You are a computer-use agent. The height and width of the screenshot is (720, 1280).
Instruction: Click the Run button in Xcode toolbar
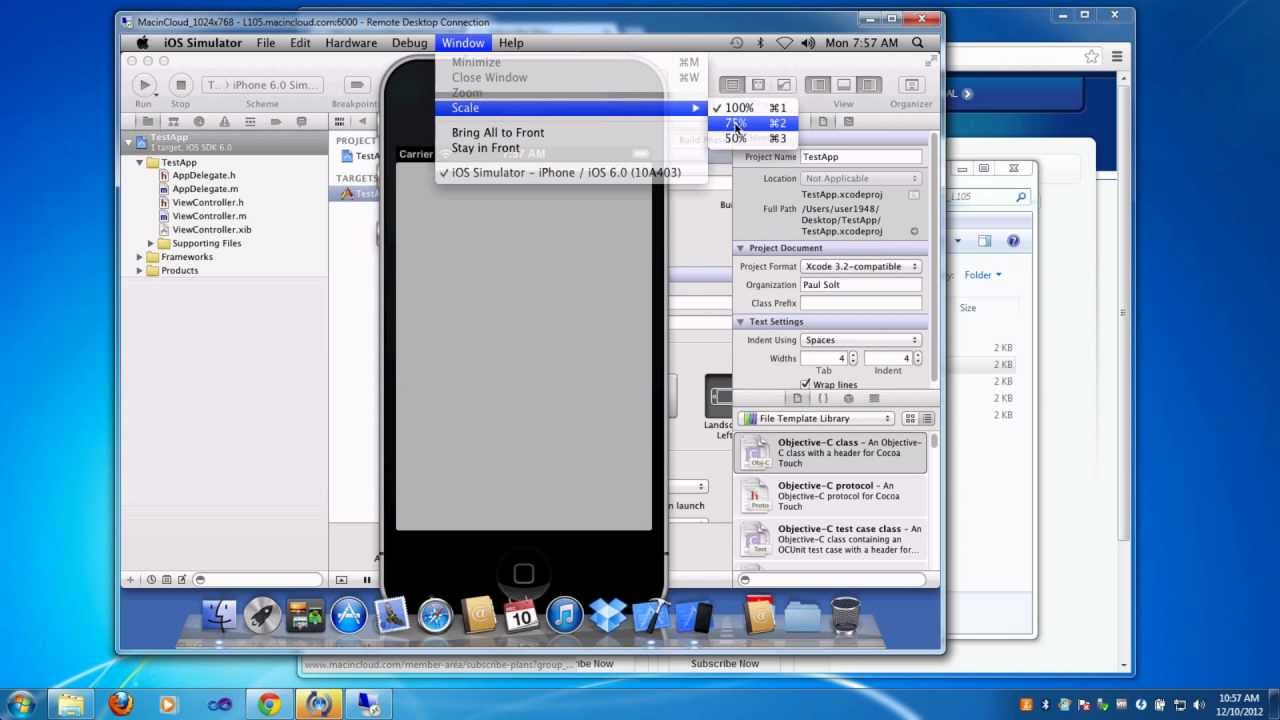tap(144, 85)
